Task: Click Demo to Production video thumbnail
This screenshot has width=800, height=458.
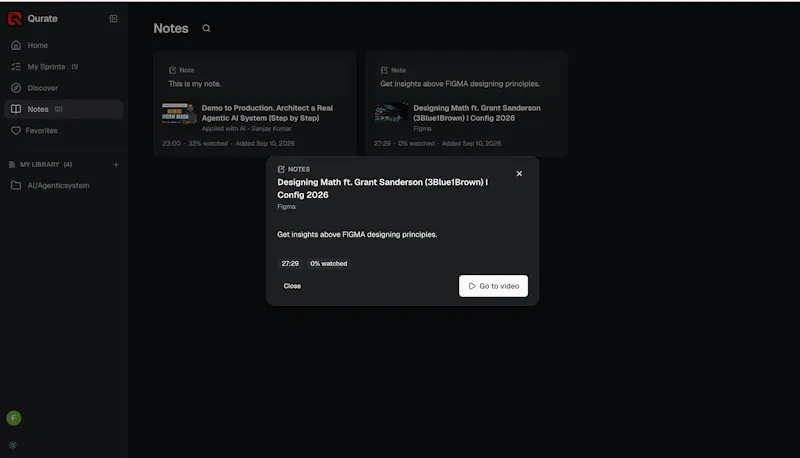Action: (179, 113)
